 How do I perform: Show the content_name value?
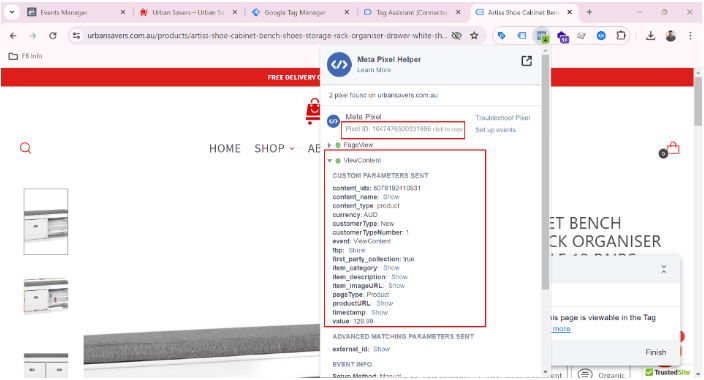(x=391, y=197)
